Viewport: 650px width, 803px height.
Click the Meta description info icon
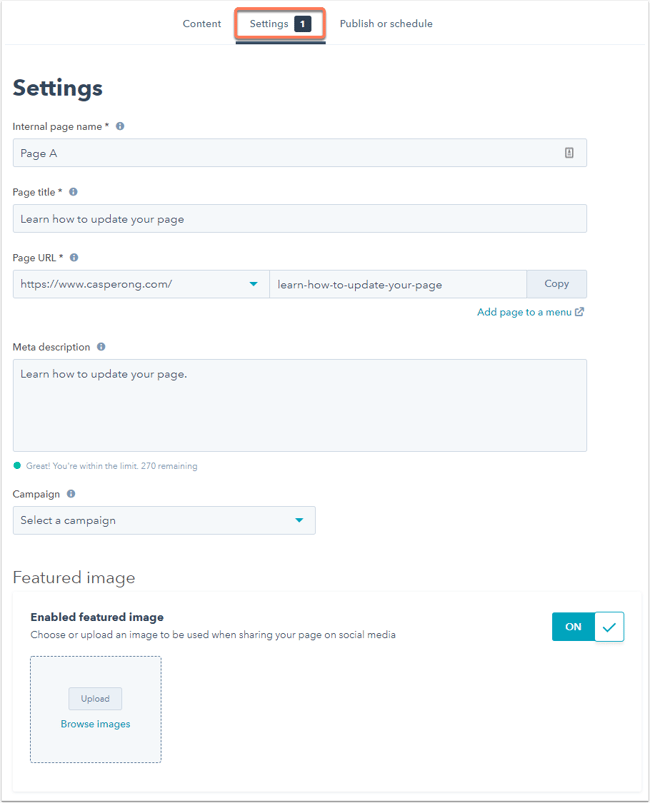click(x=101, y=347)
